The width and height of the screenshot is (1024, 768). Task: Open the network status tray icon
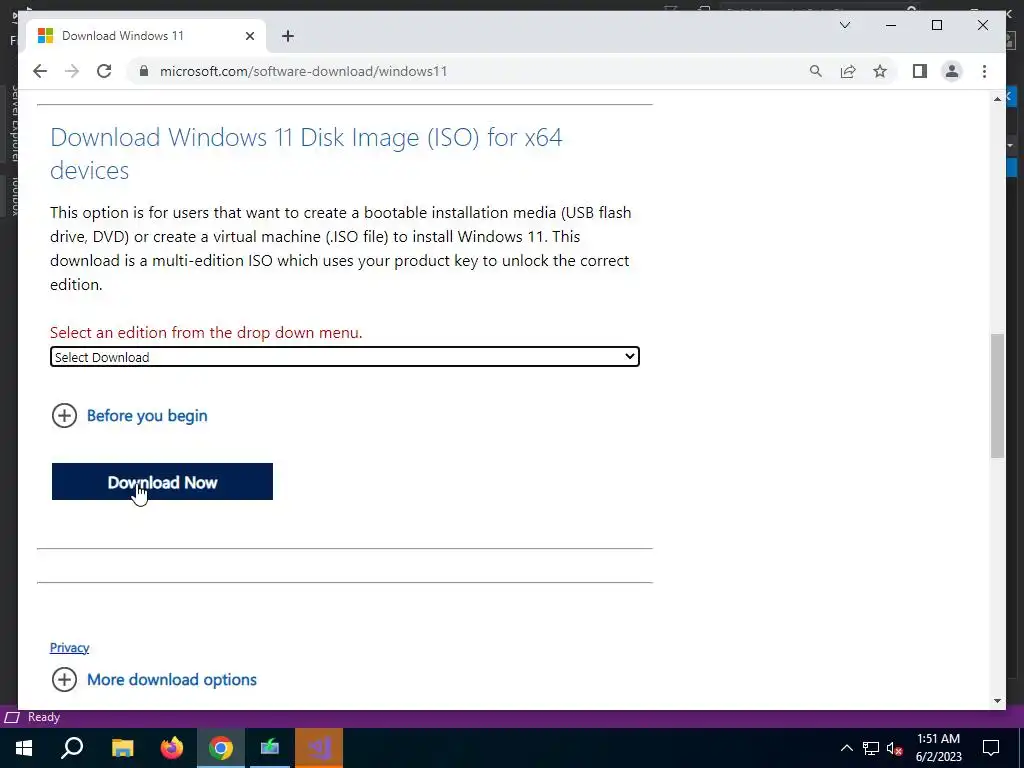[x=871, y=748]
